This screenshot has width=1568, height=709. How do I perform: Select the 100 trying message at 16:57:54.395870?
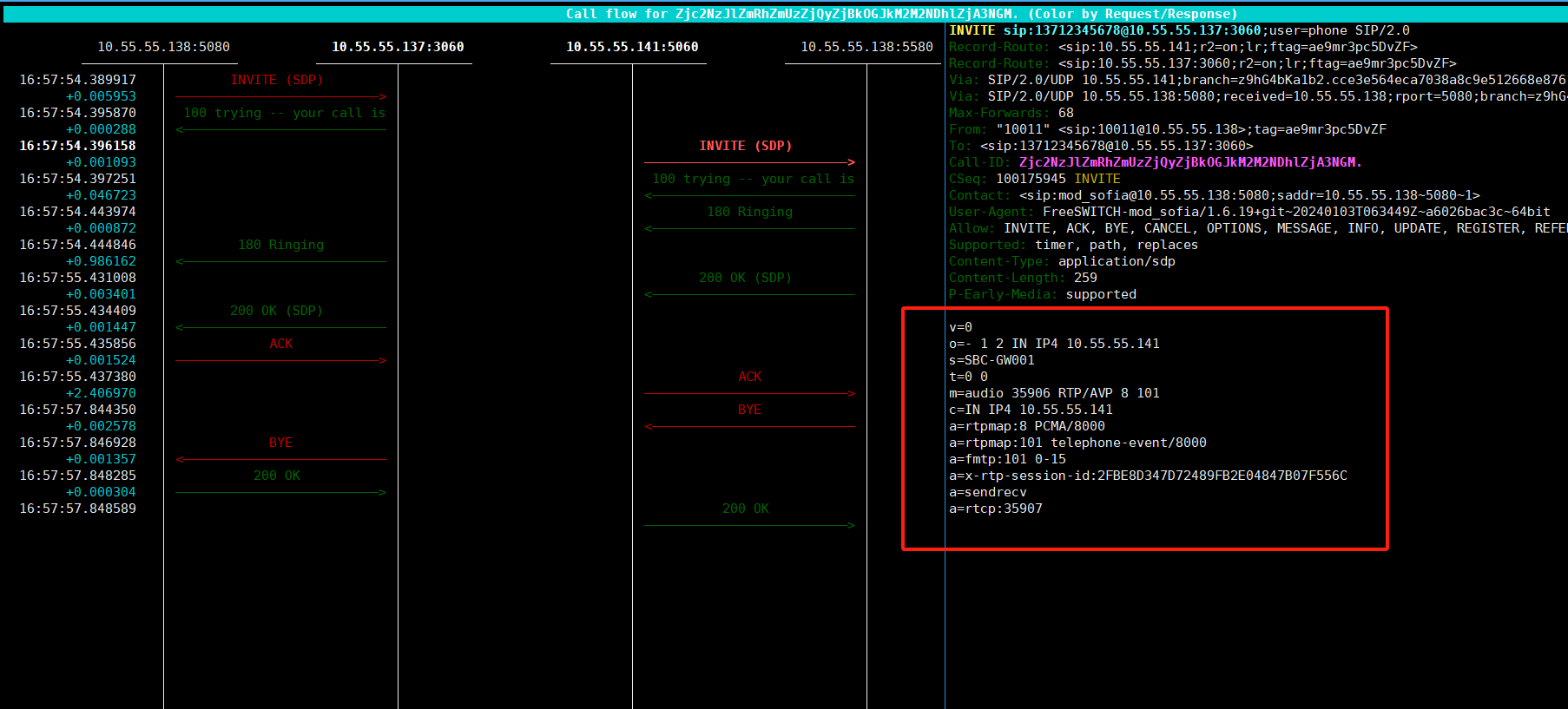point(284,113)
